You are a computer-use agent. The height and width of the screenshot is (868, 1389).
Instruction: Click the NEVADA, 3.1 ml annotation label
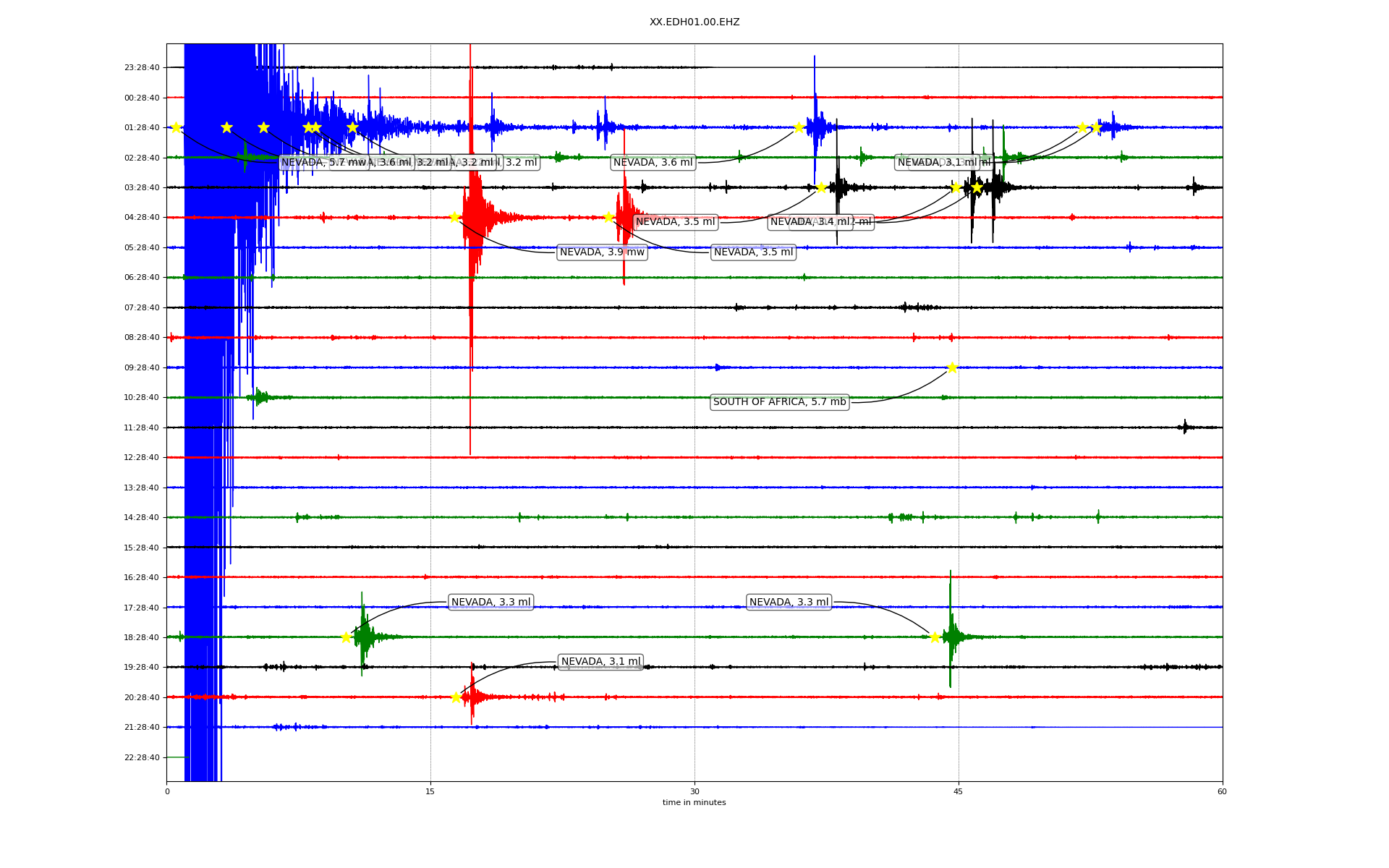pos(600,662)
